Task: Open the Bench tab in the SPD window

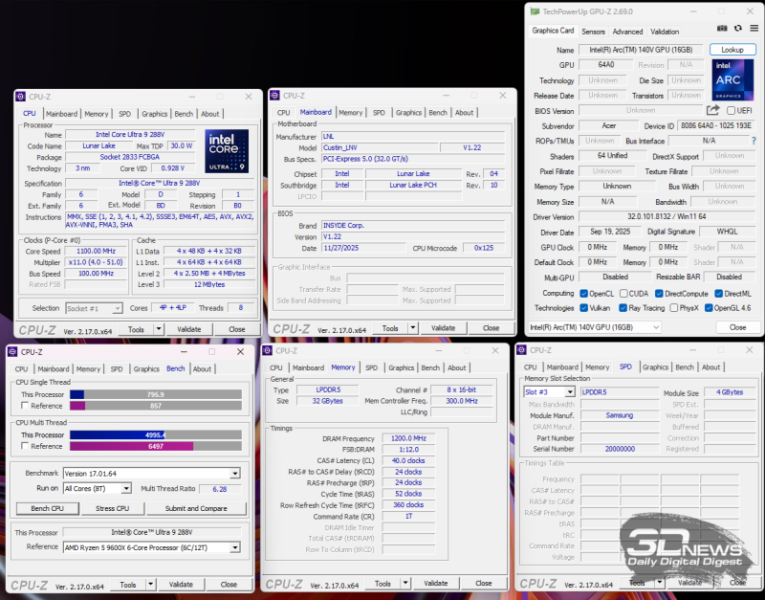Action: point(684,367)
